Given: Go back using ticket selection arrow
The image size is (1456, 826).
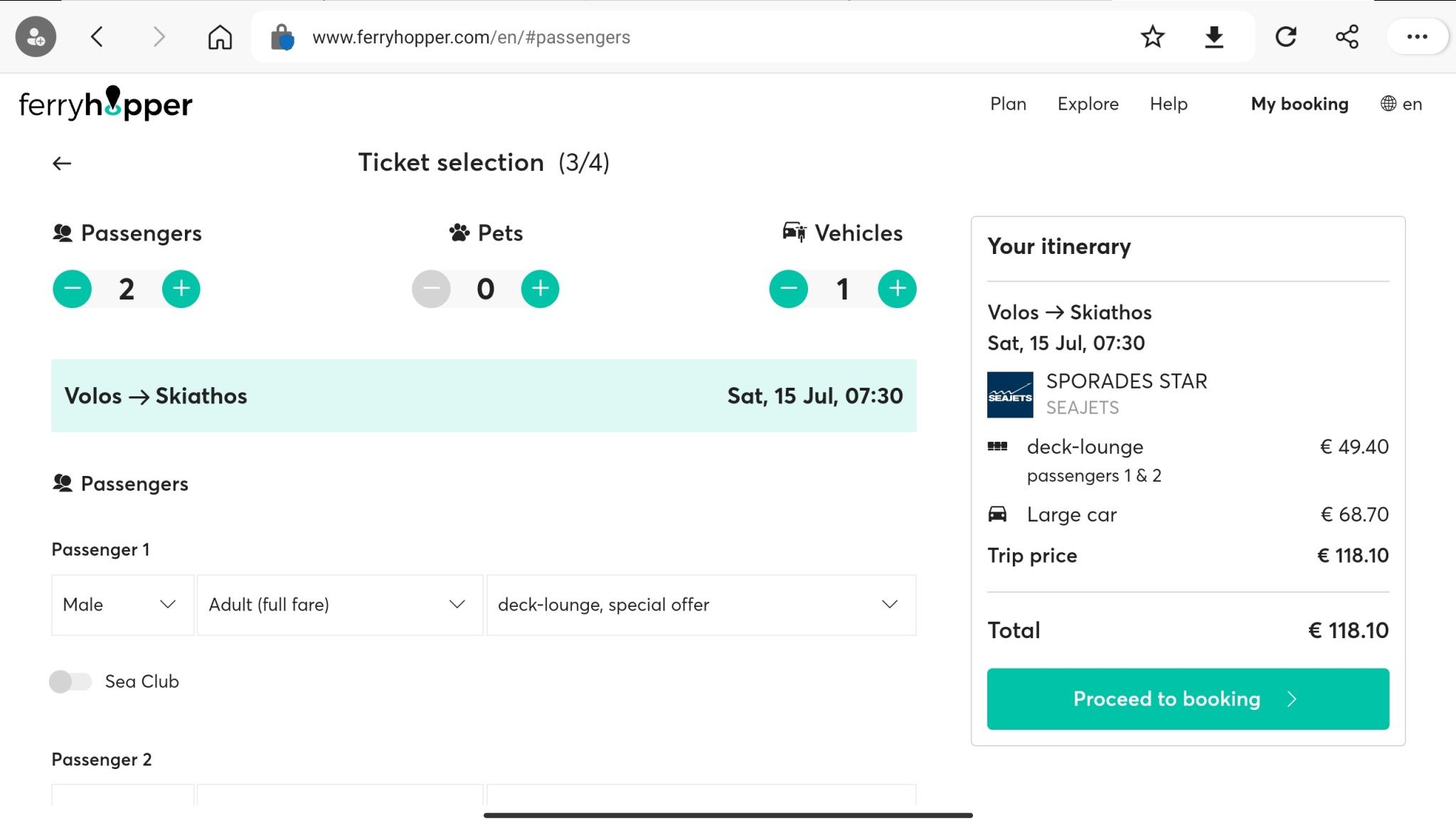Looking at the screenshot, I should click(62, 164).
